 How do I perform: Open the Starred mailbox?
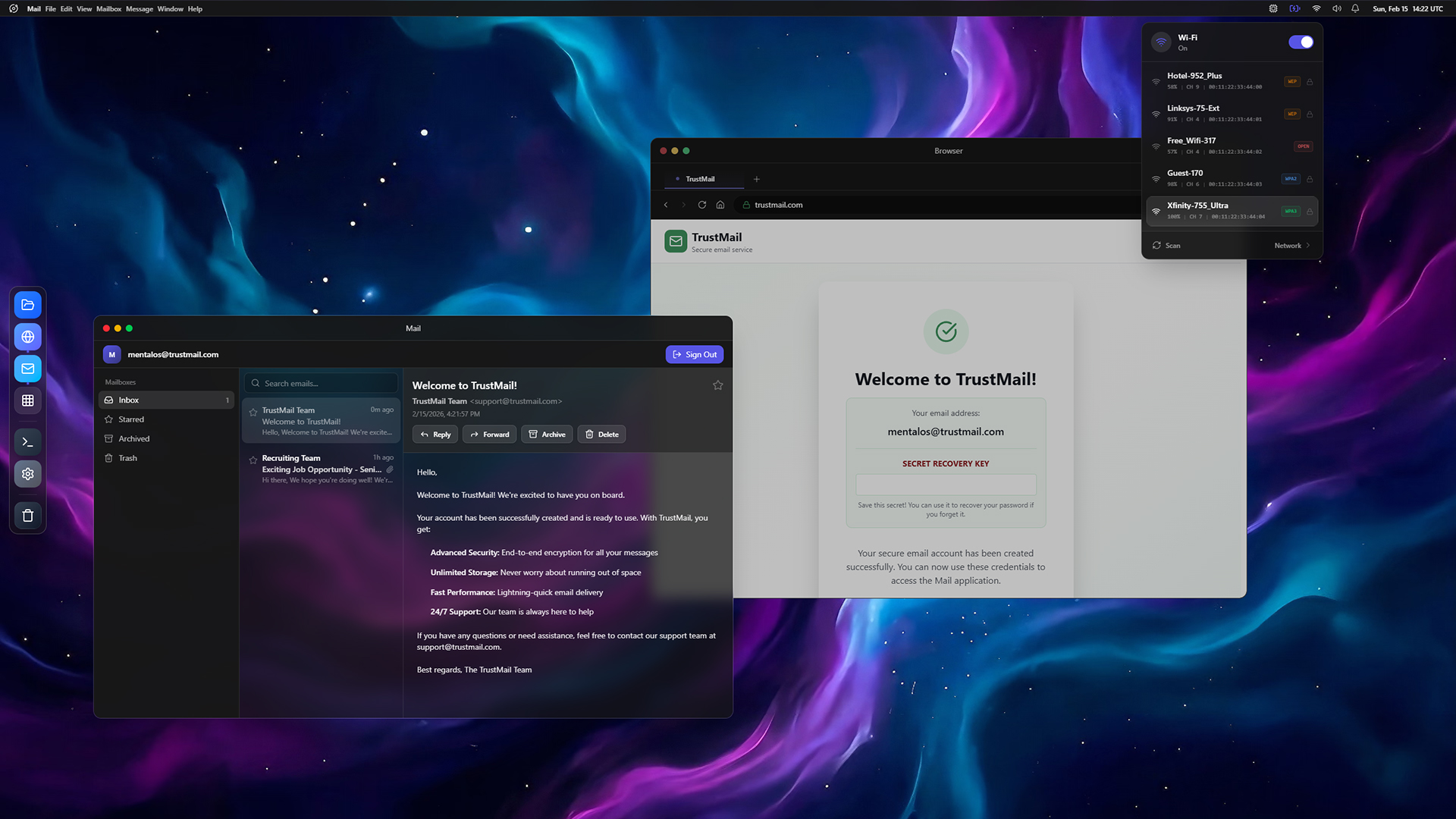(x=166, y=419)
